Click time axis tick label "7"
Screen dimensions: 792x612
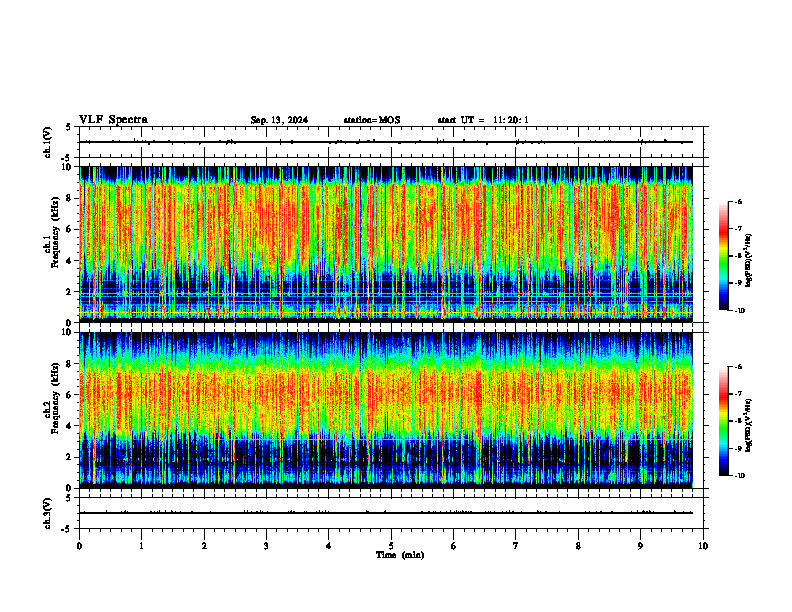[516, 546]
